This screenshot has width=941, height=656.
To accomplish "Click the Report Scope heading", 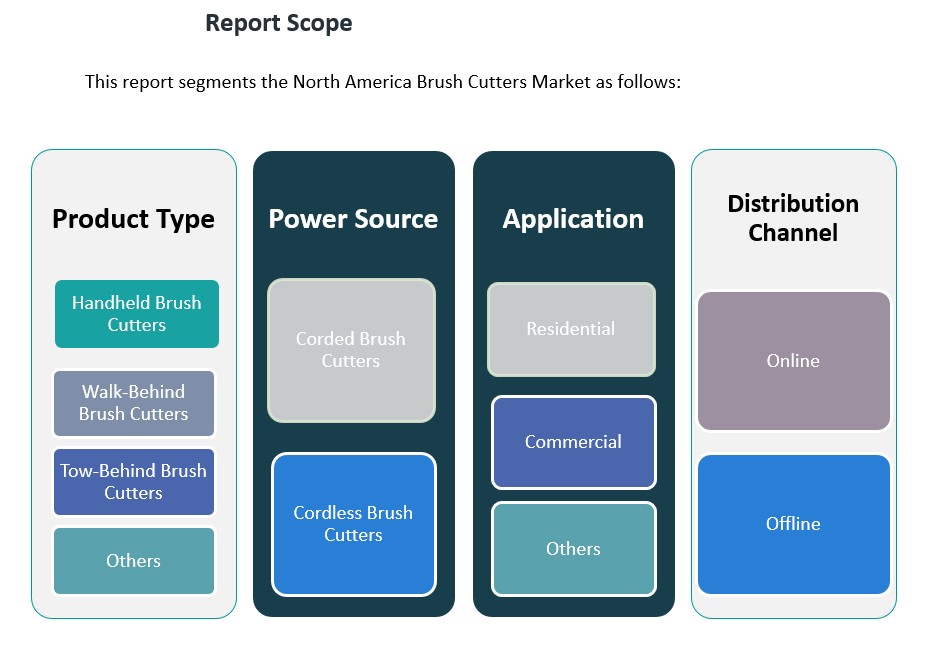I will [278, 23].
